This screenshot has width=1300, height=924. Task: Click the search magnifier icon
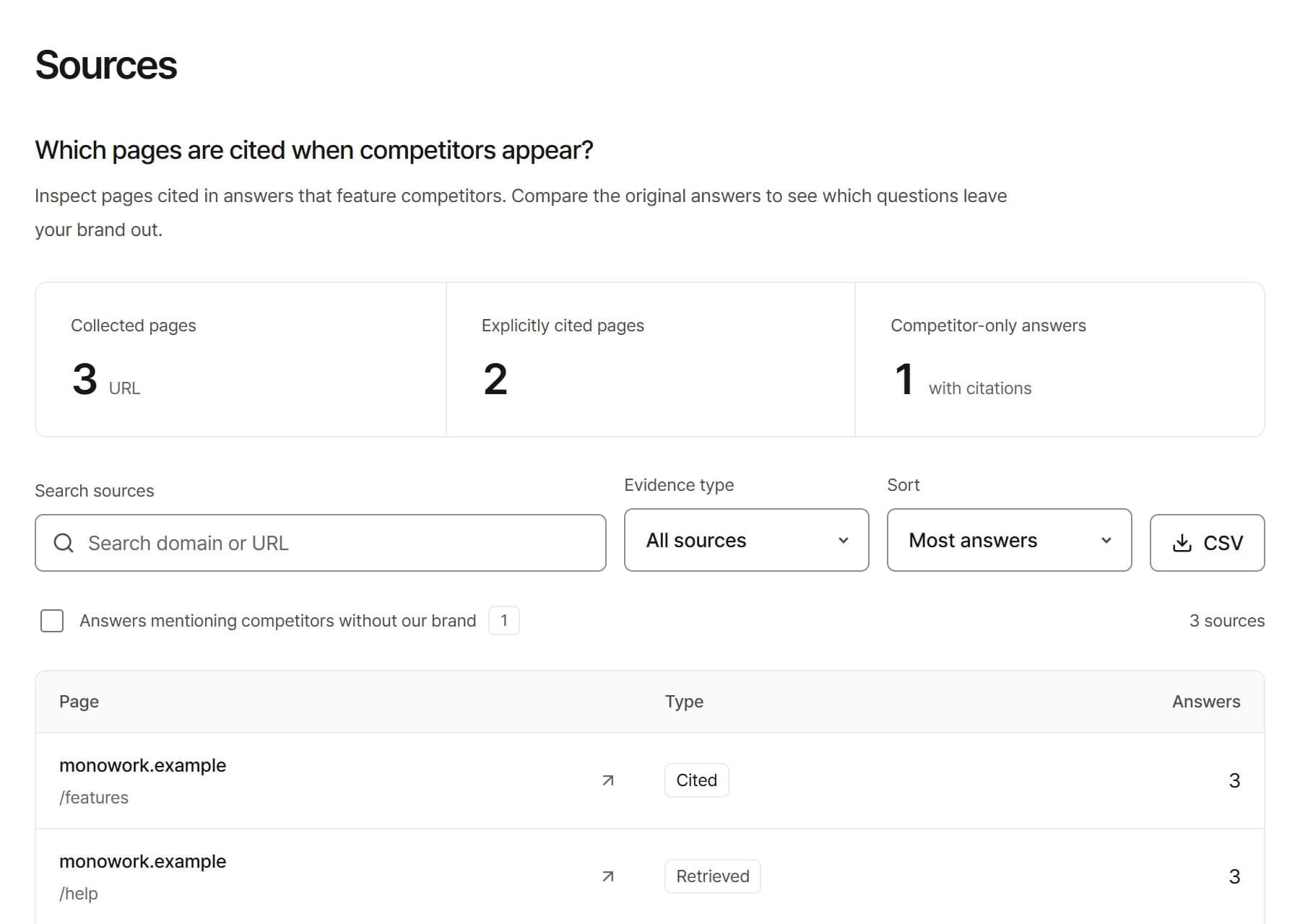pos(64,543)
